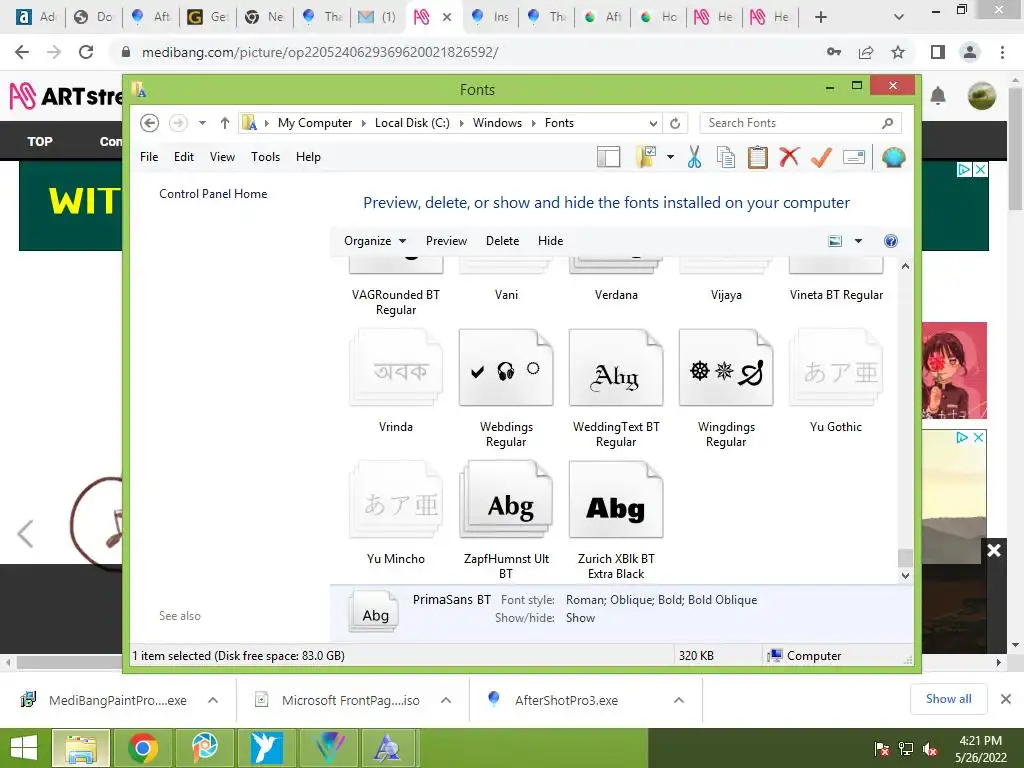Click the Verdana font label
The height and width of the screenshot is (768, 1024).
pyautogui.click(x=616, y=295)
